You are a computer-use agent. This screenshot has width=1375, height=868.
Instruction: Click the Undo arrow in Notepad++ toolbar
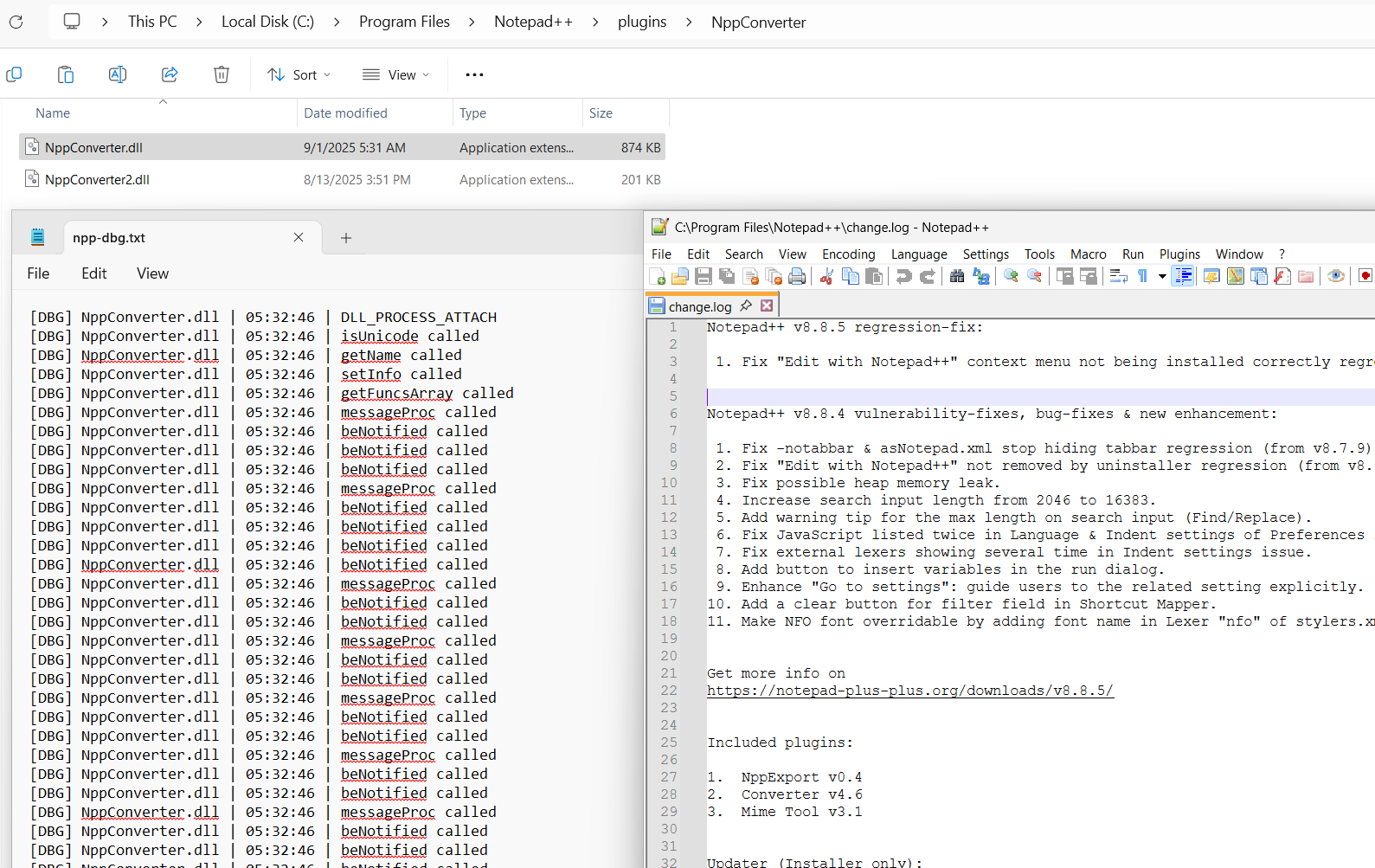coord(904,276)
